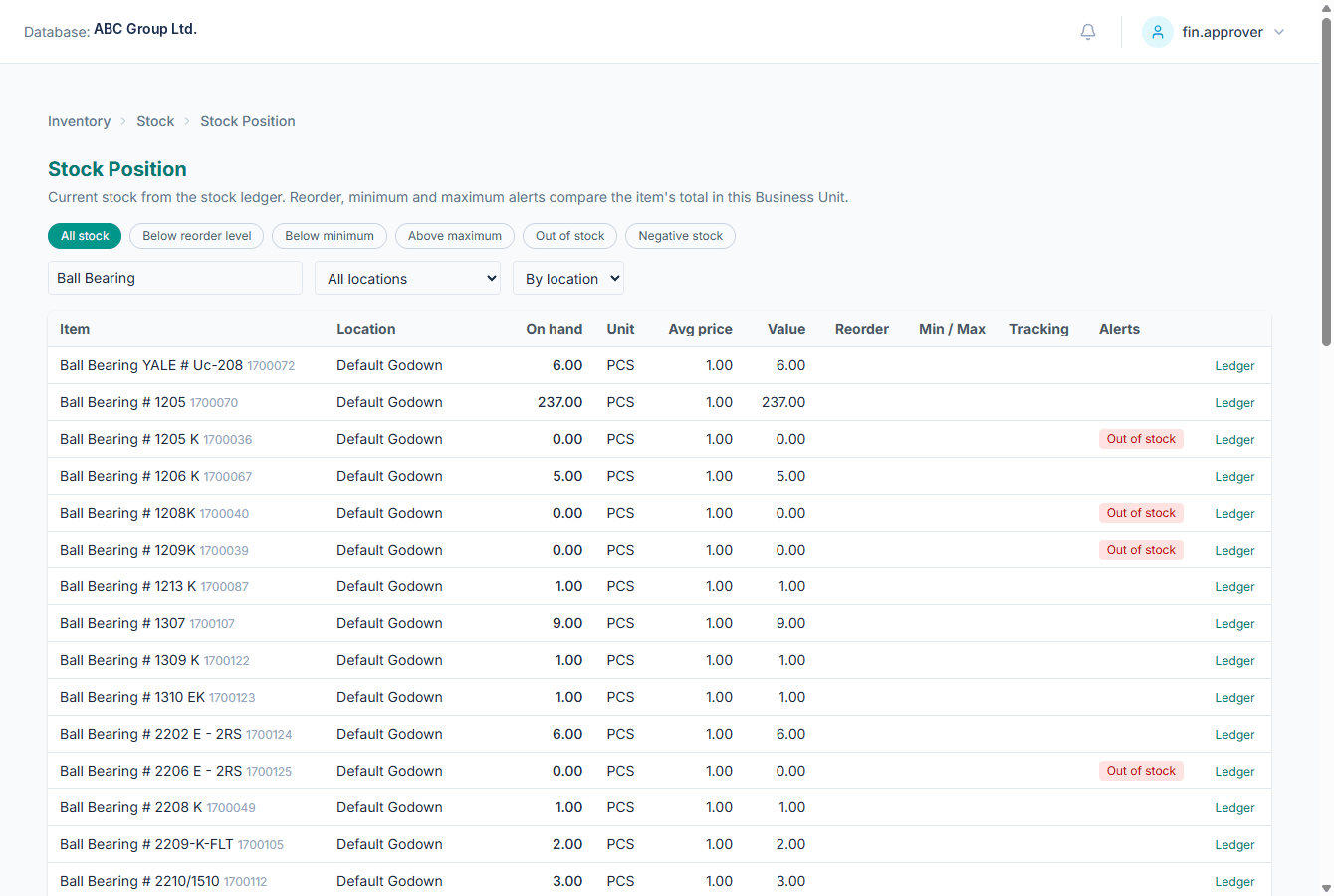Select the All stock filter

point(85,236)
